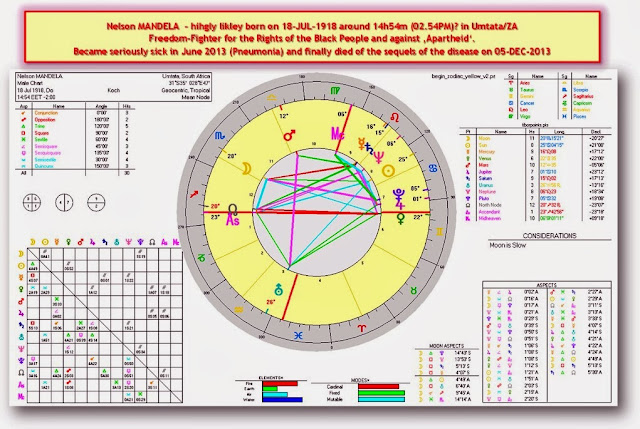The height and width of the screenshot is (429, 640).
Task: Click the red Cardinal mode bar
Action: (378, 386)
